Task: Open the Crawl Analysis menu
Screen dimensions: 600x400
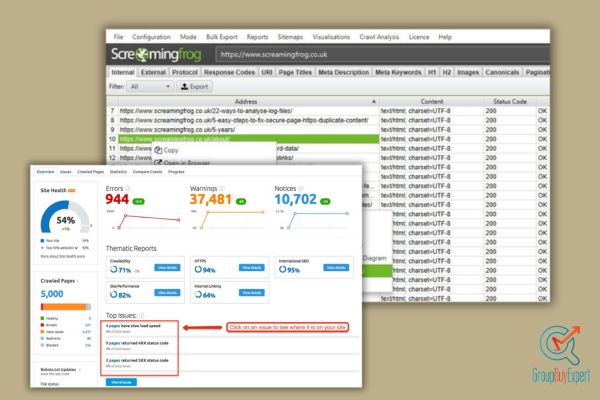Action: pyautogui.click(x=379, y=37)
